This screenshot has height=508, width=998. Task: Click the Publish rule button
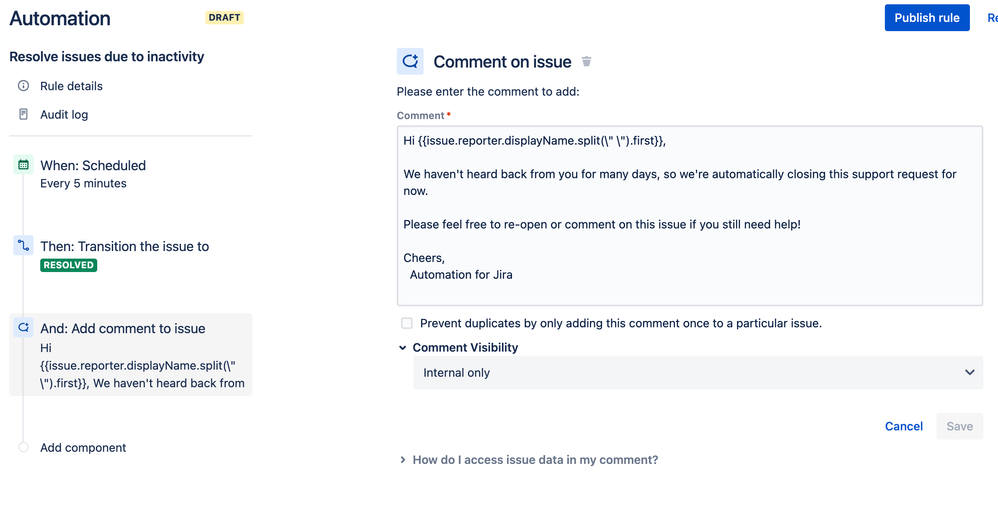pyautogui.click(x=927, y=18)
